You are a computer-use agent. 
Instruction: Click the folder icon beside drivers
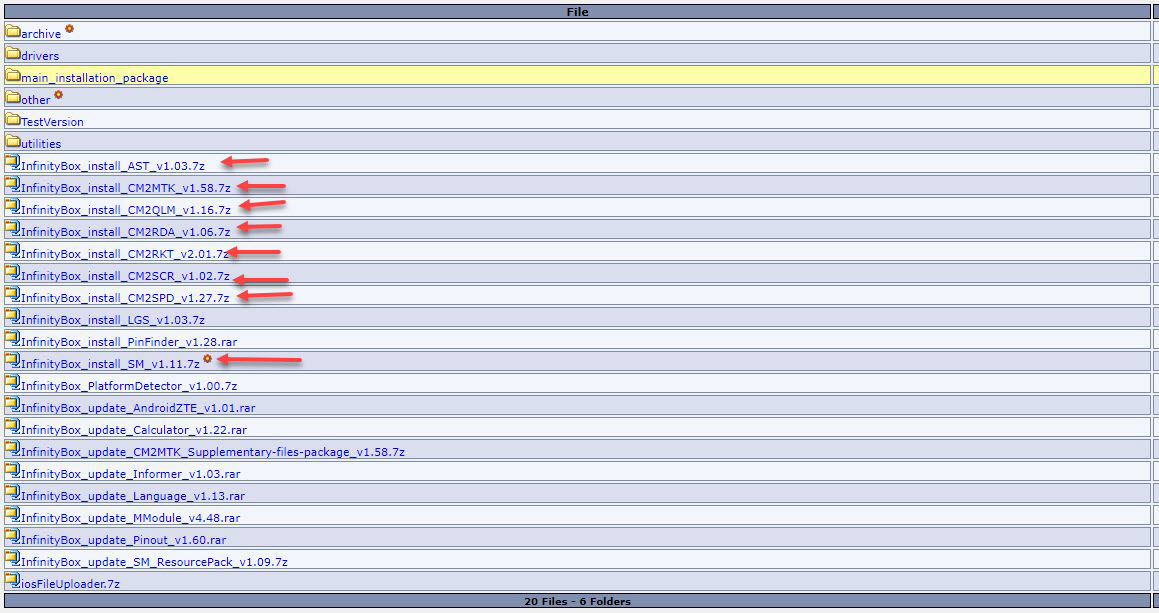[13, 53]
